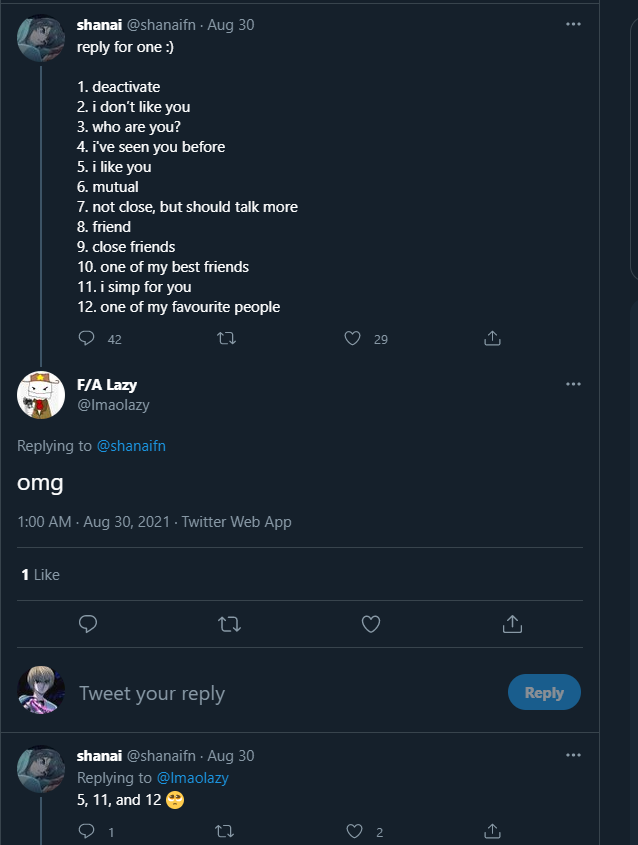Like shanai's "5, 11, and 12" reply
Screen dimensions: 638x845
click(352, 831)
